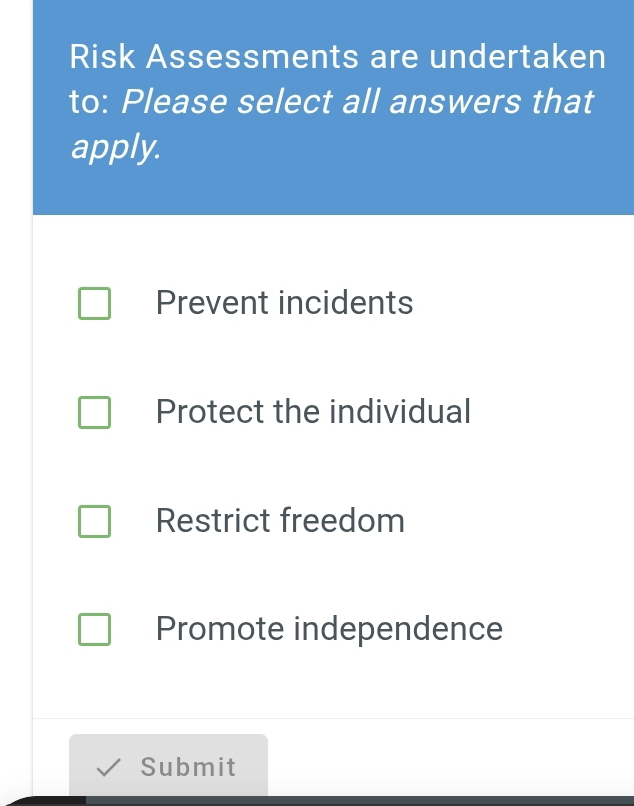The image size is (634, 806).
Task: Select the 'Prevent incidents' answer label
Action: coord(284,302)
